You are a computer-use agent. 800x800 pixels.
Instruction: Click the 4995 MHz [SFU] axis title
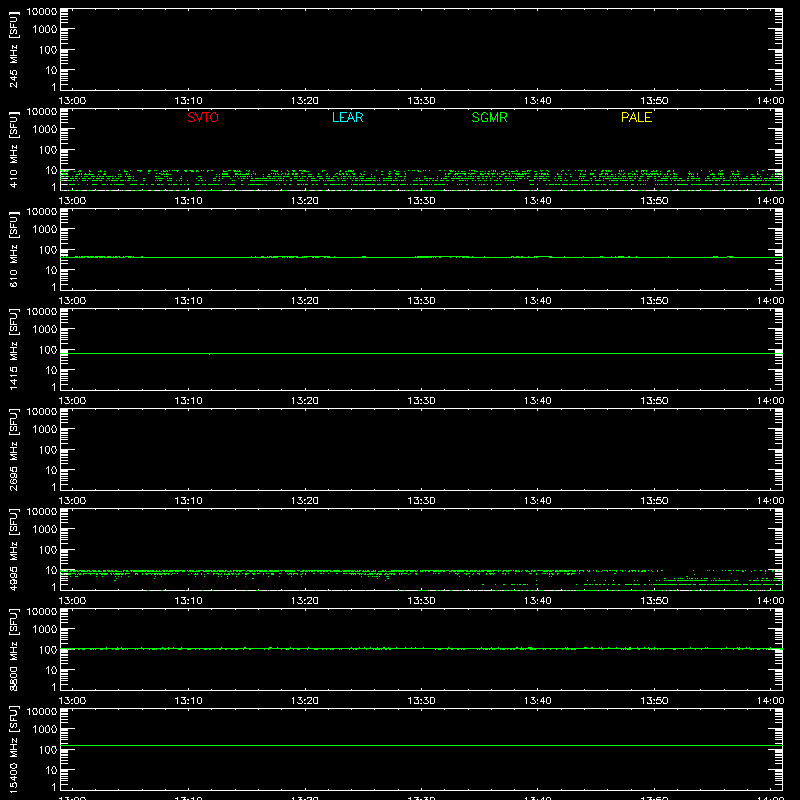coord(13,549)
